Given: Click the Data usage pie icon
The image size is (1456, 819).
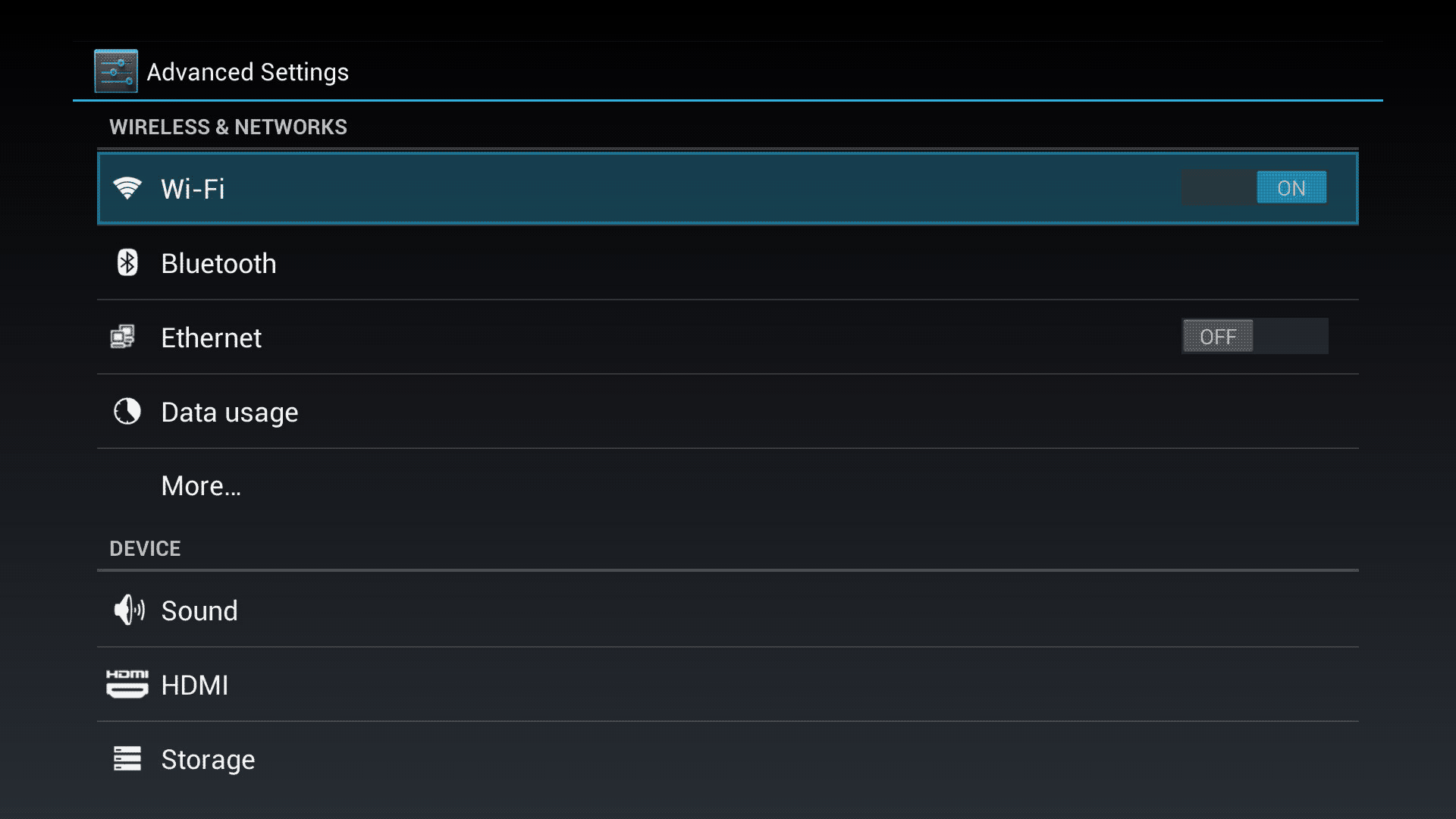Looking at the screenshot, I should tap(127, 411).
